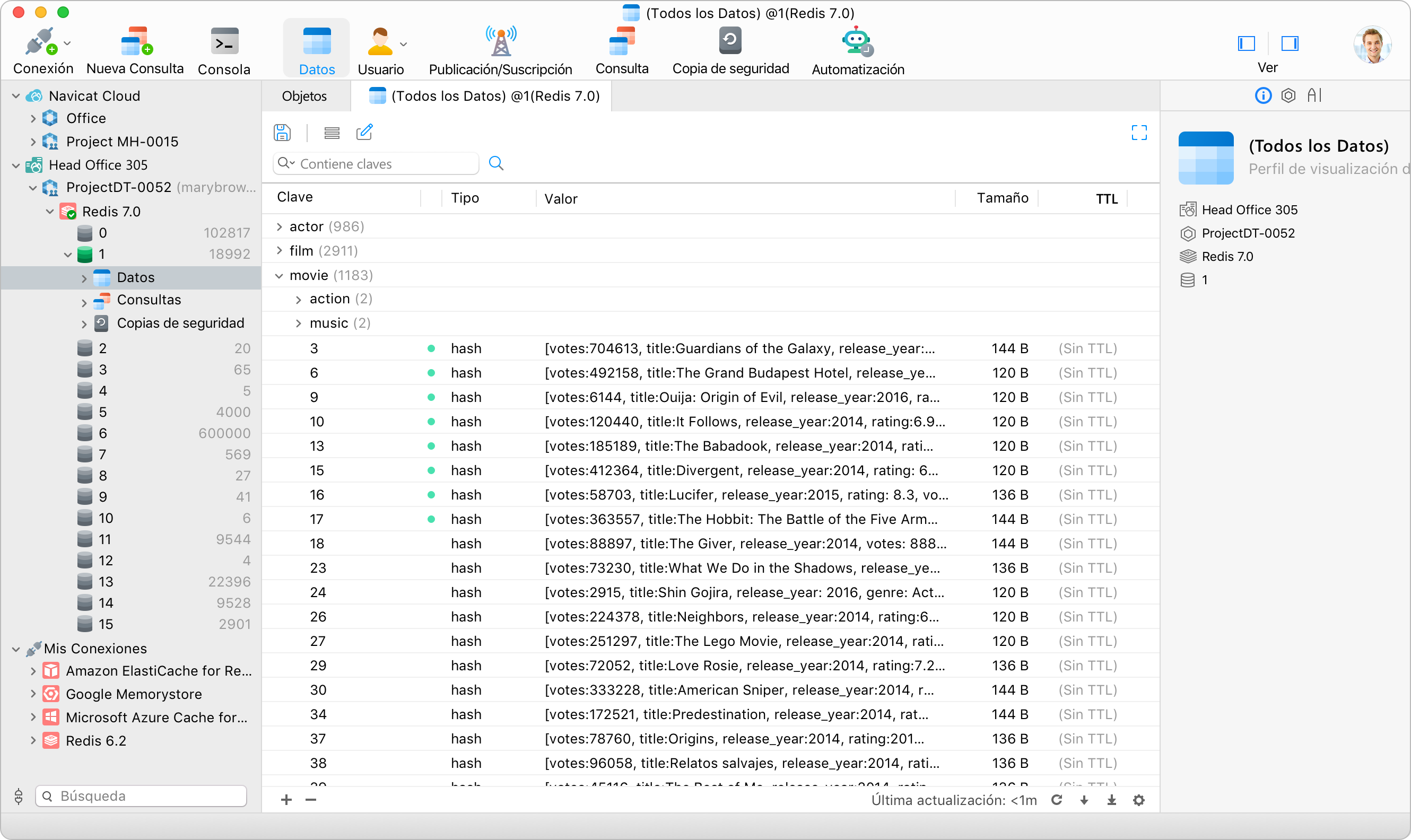The width and height of the screenshot is (1411, 840).
Task: Select database 6 with 600000 keys
Action: (131, 433)
